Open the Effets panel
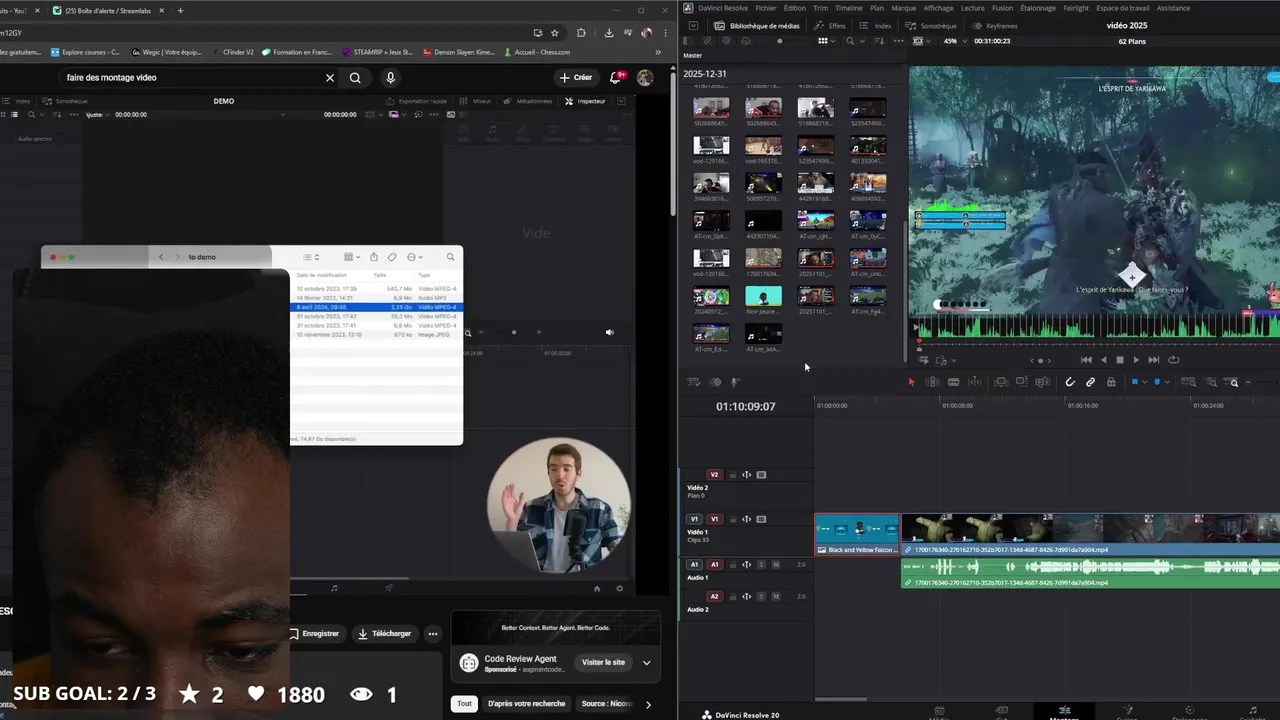 pos(830,26)
